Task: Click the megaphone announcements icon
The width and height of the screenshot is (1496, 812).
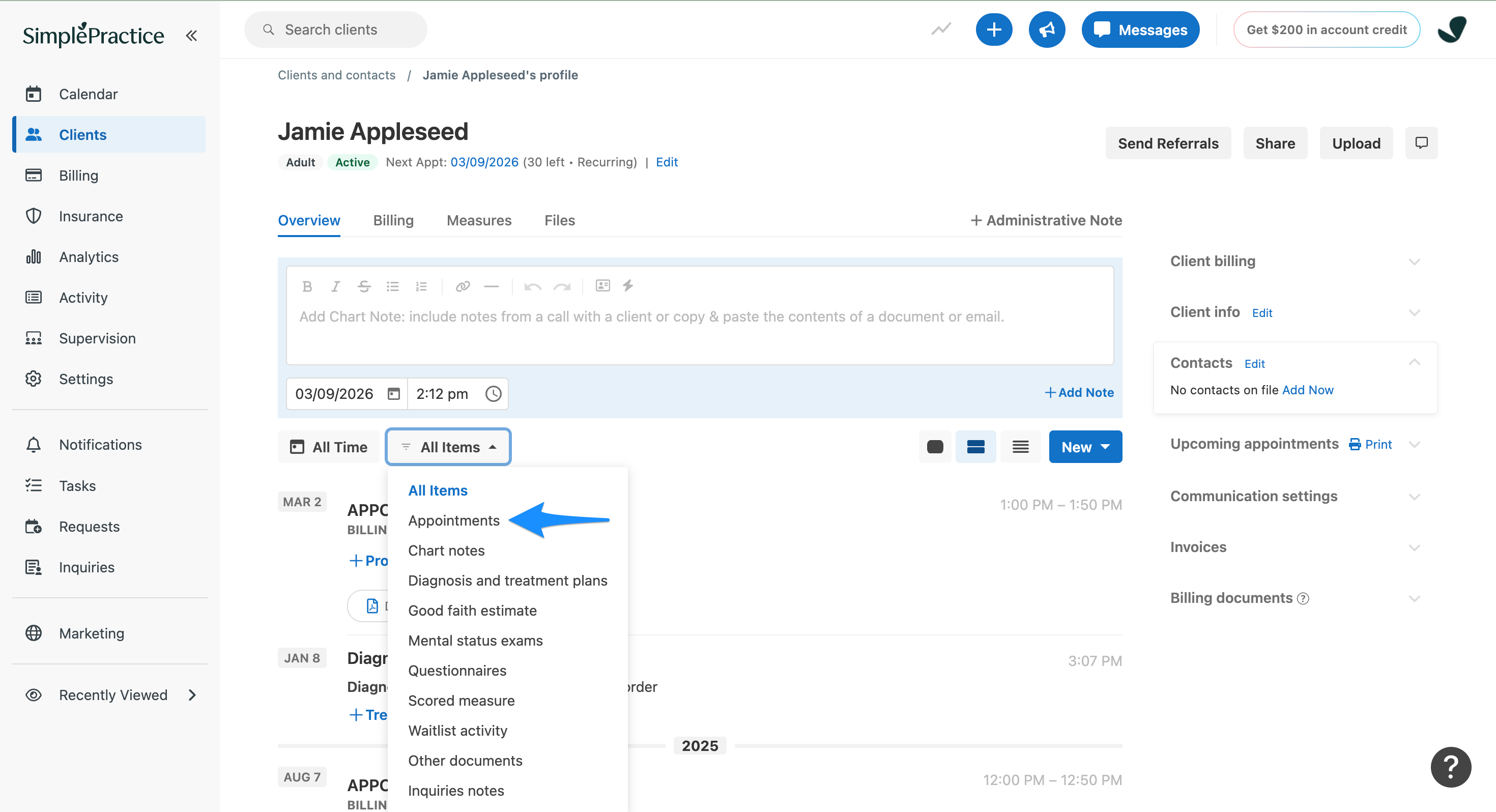Action: click(x=1047, y=30)
